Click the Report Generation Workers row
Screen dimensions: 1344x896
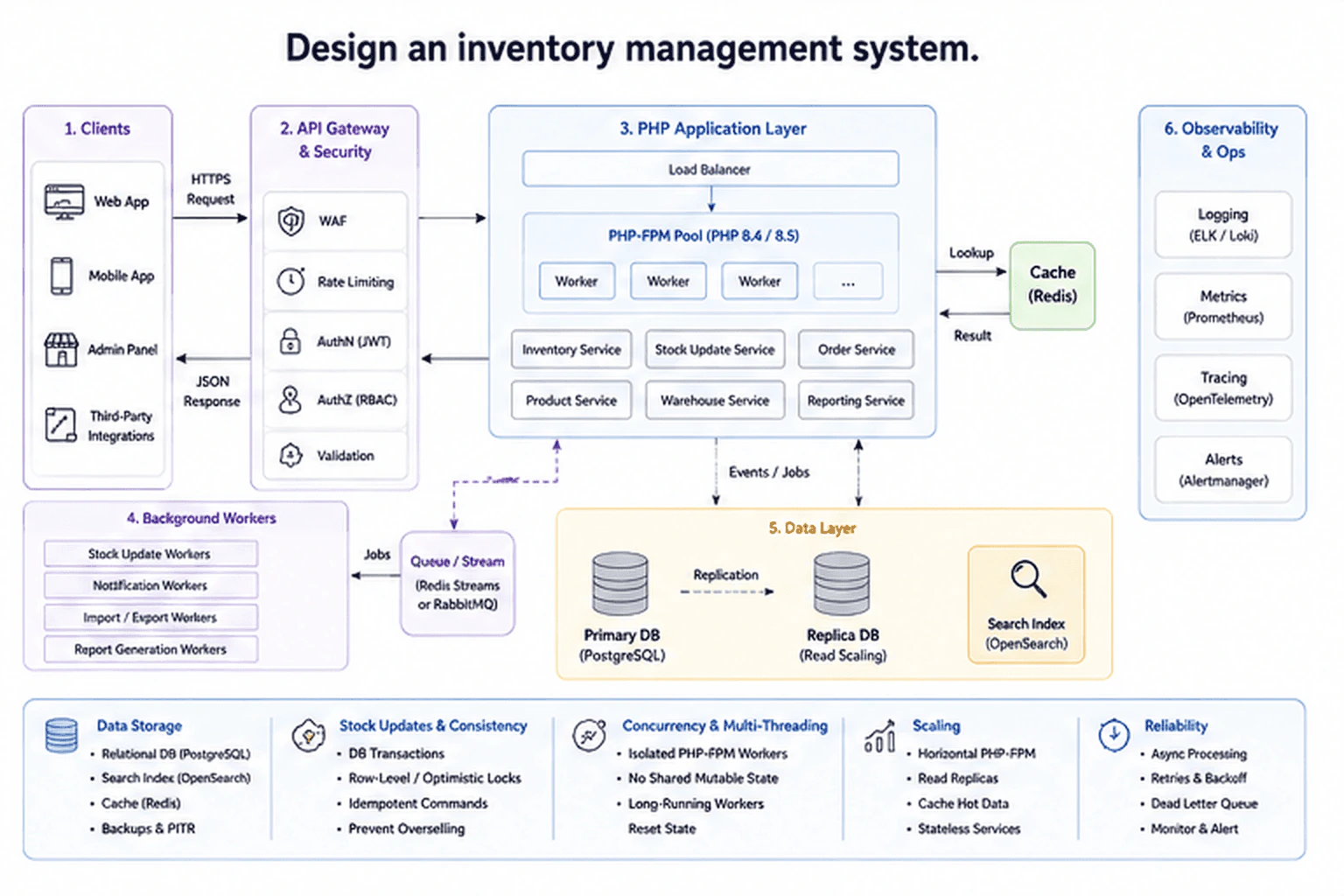(x=150, y=649)
